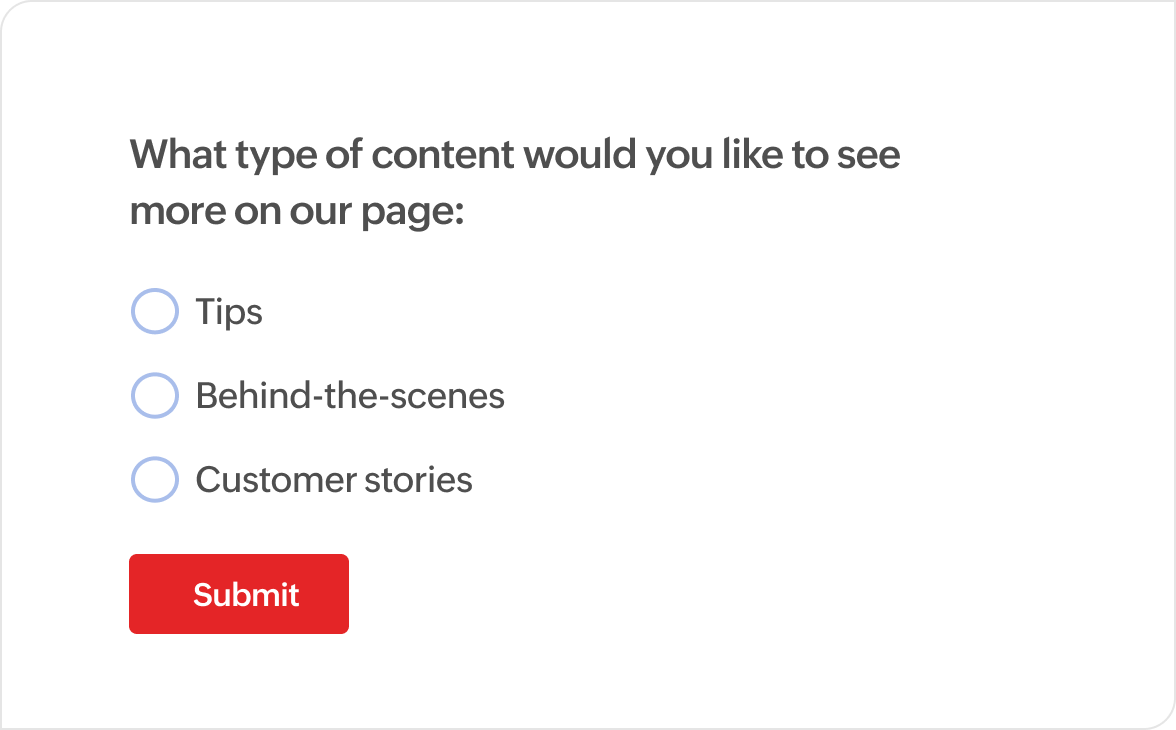Click the word "Customer" in the third option
1176x730 pixels.
[x=276, y=479]
